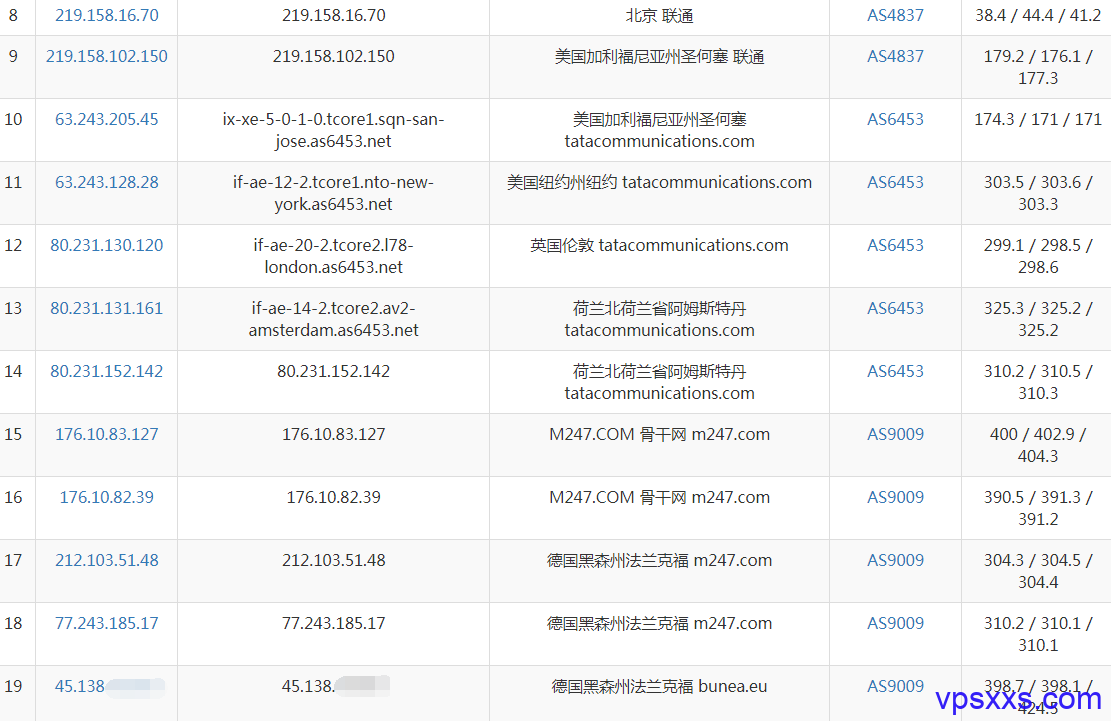Open IP link 80.231.152.142
This screenshot has width=1111, height=721.
click(106, 372)
